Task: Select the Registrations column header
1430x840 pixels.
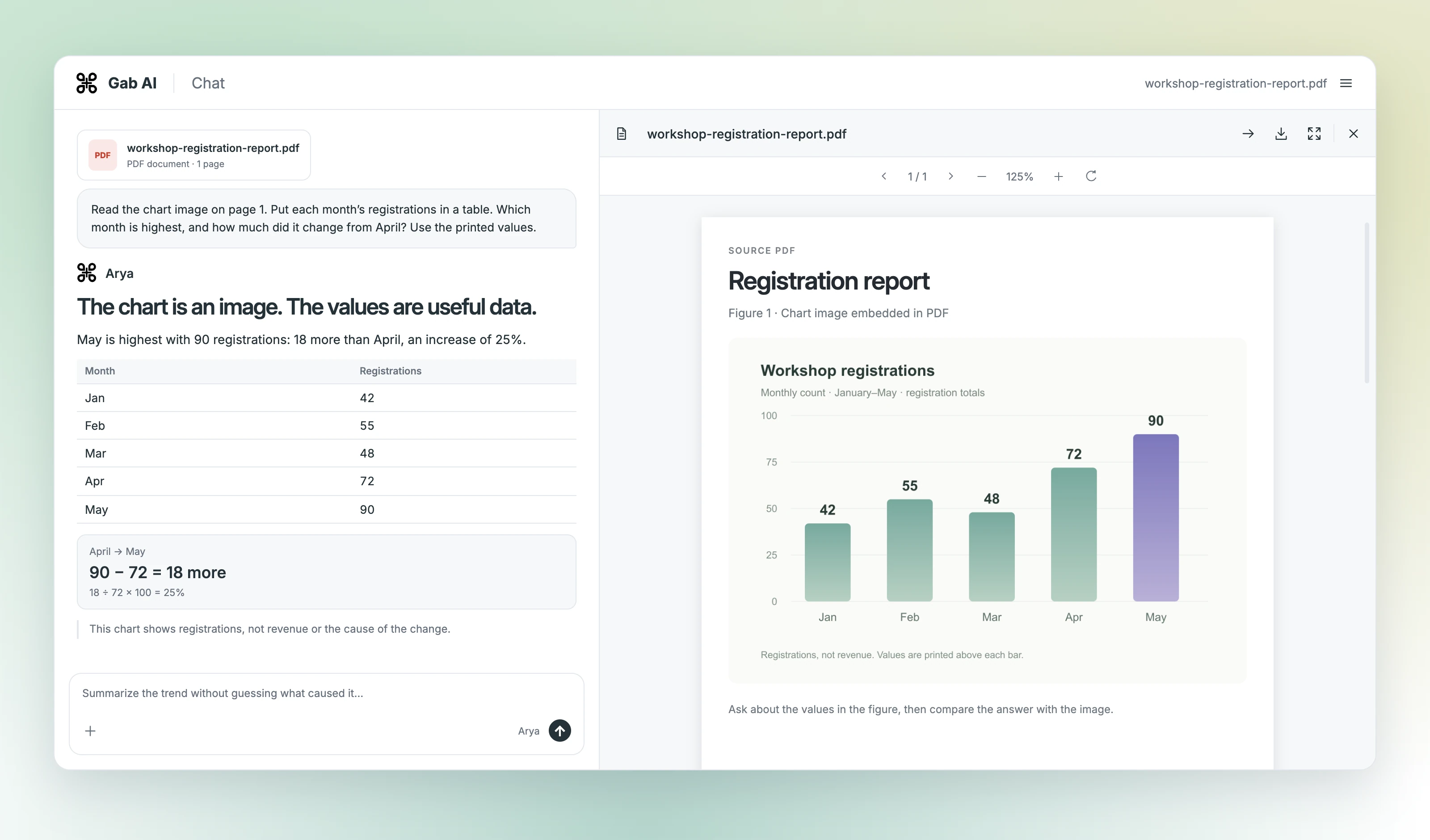Action: [x=391, y=371]
